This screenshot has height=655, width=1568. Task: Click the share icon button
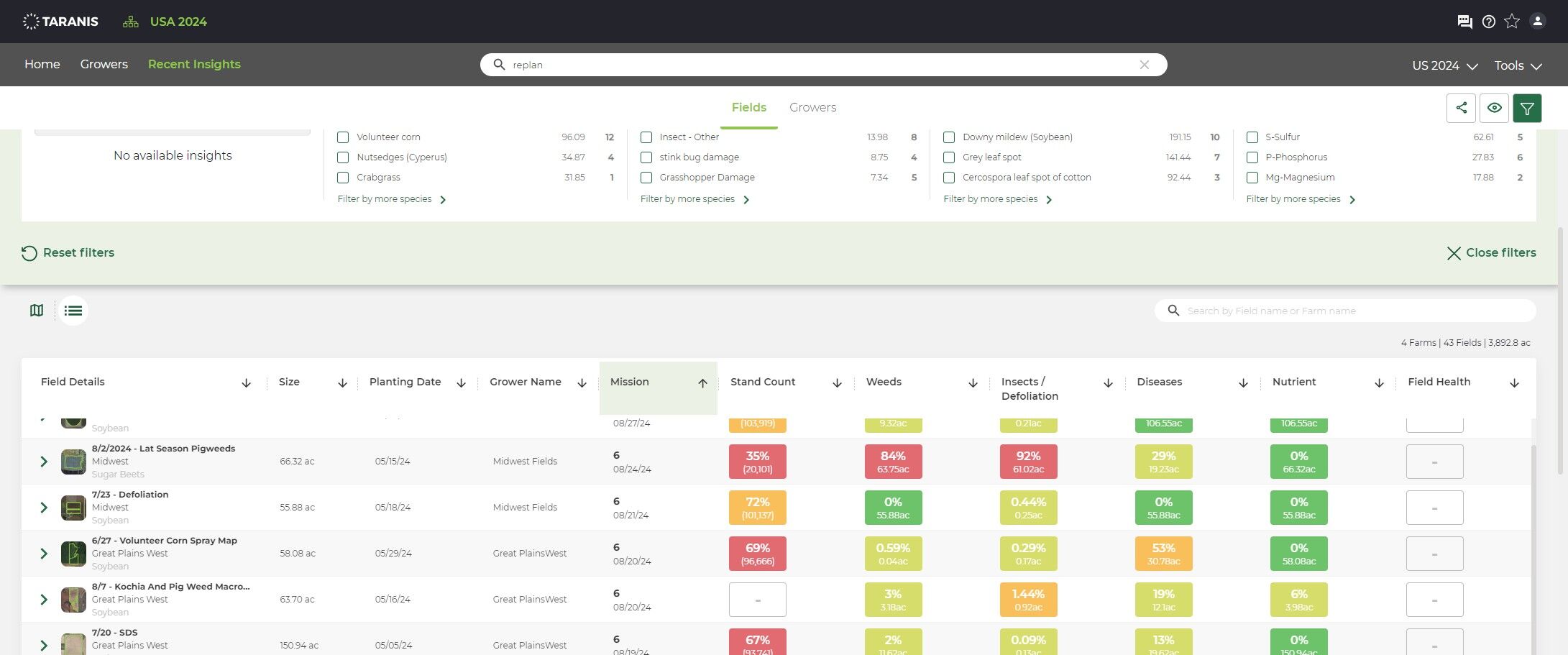[1461, 108]
